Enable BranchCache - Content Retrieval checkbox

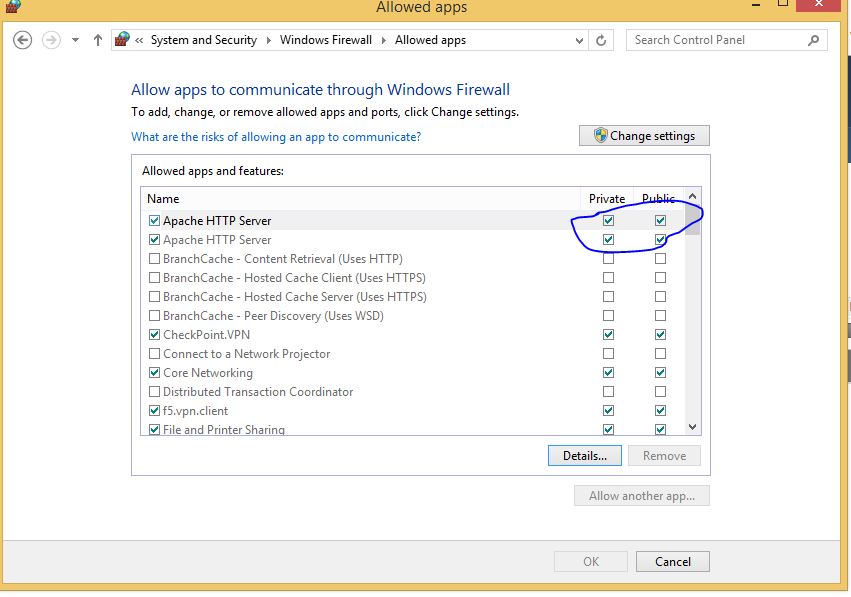coord(154,259)
